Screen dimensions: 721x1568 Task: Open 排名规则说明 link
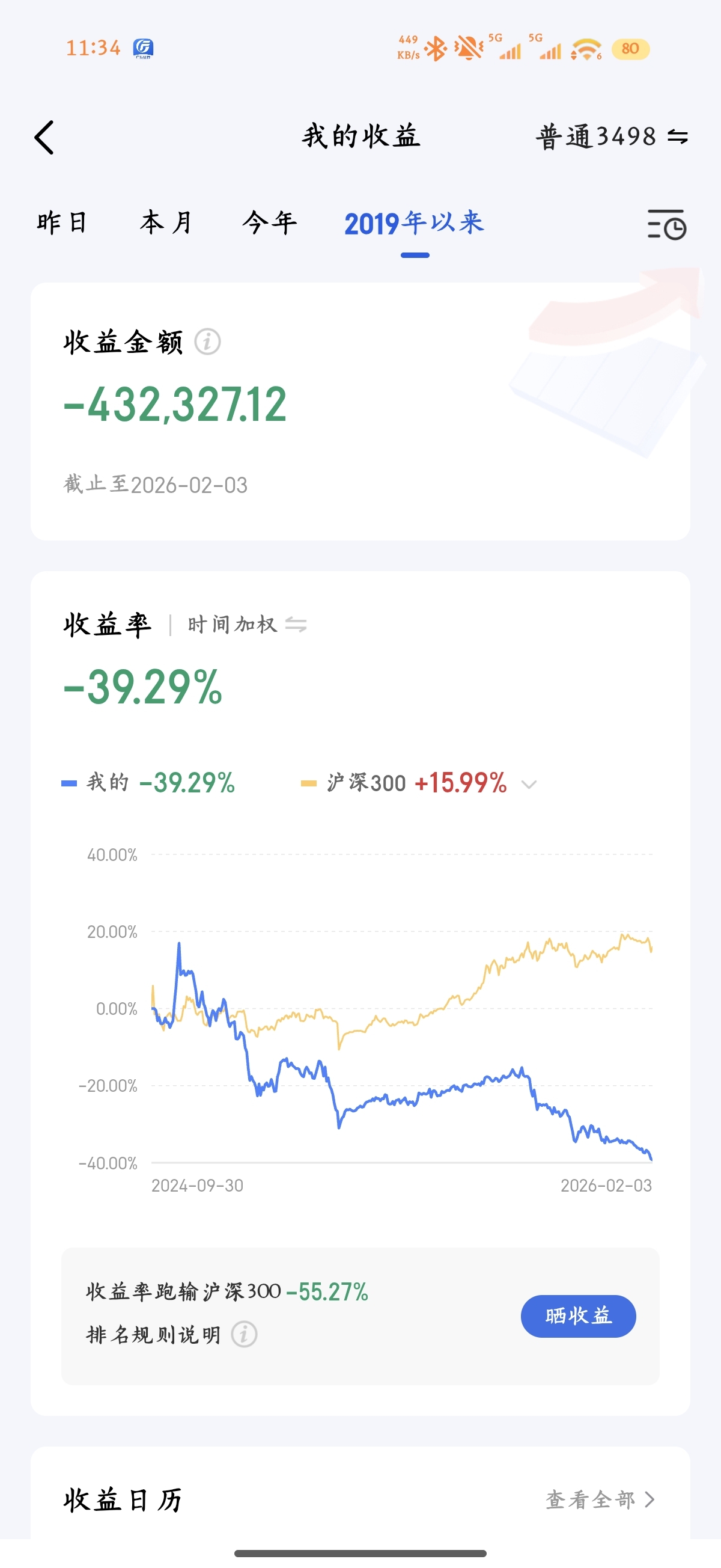[153, 1334]
